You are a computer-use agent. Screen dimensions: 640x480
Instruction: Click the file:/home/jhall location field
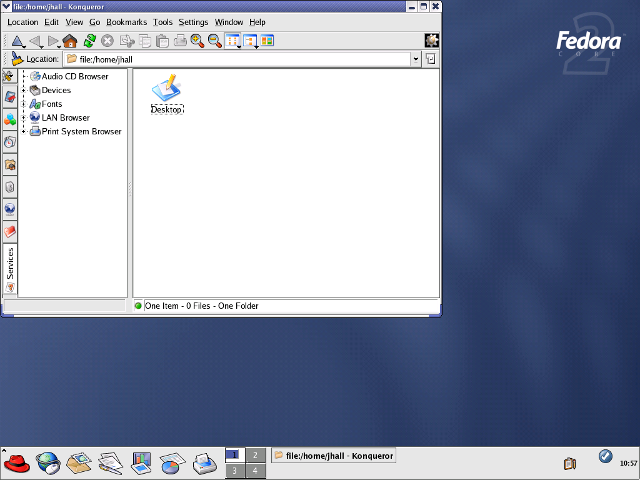[237, 60]
